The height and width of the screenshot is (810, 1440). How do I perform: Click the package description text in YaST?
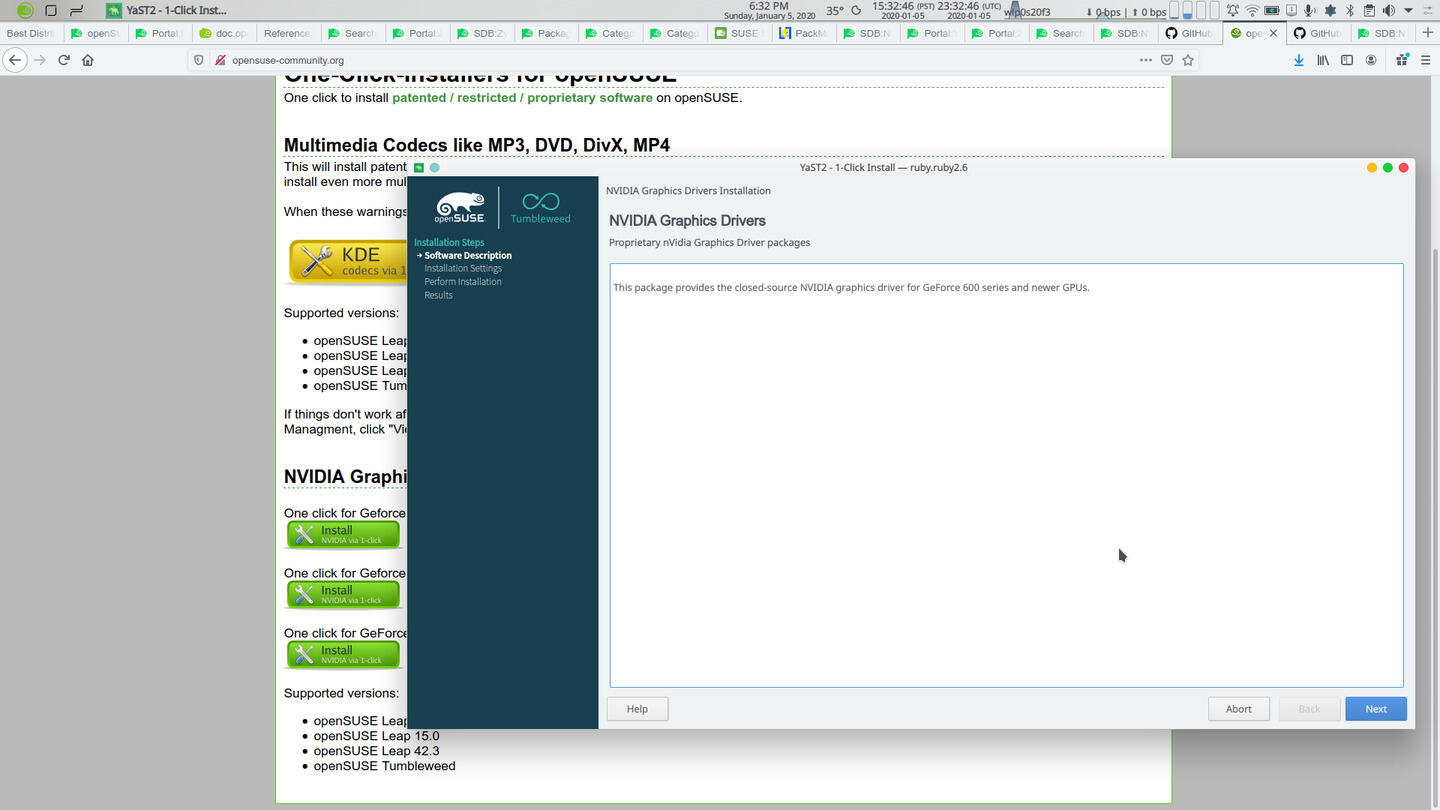(851, 288)
